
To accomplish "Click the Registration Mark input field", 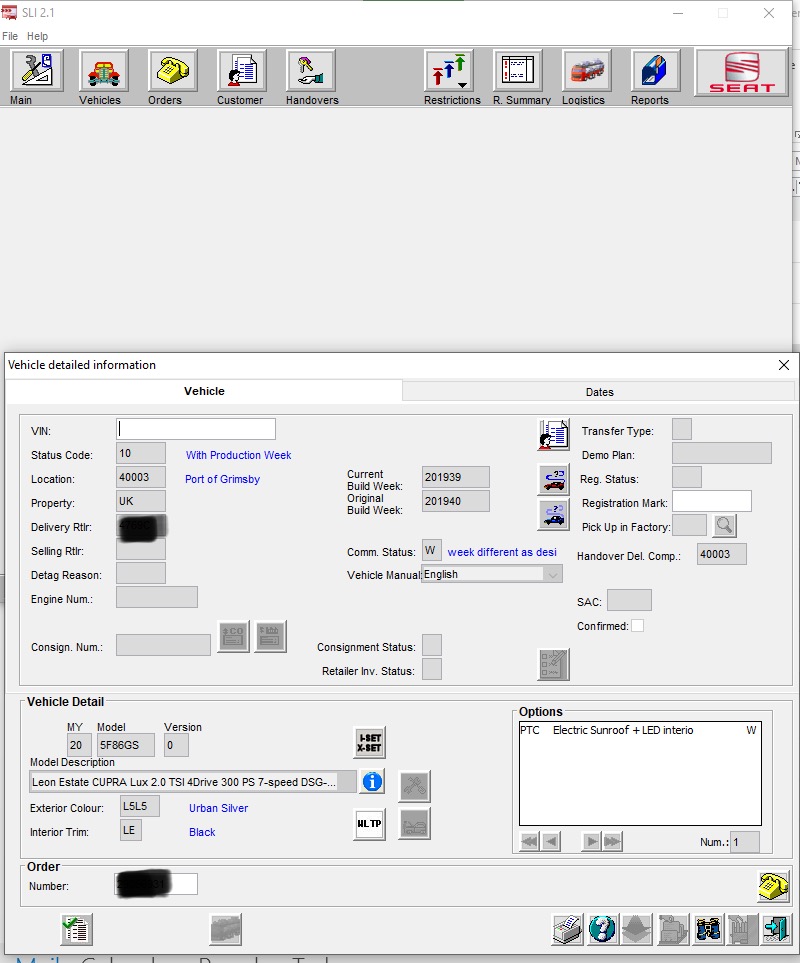I will [x=712, y=501].
